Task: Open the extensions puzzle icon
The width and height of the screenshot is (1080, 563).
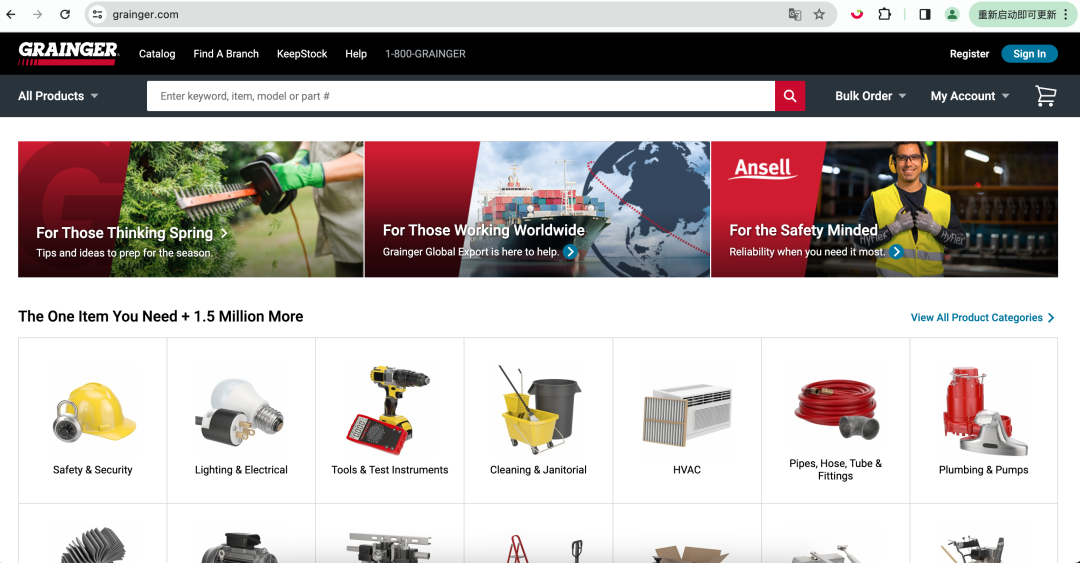Action: point(884,14)
